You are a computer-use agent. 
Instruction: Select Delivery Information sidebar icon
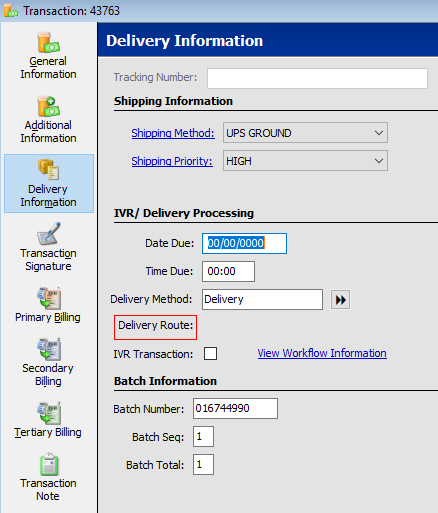[48, 170]
